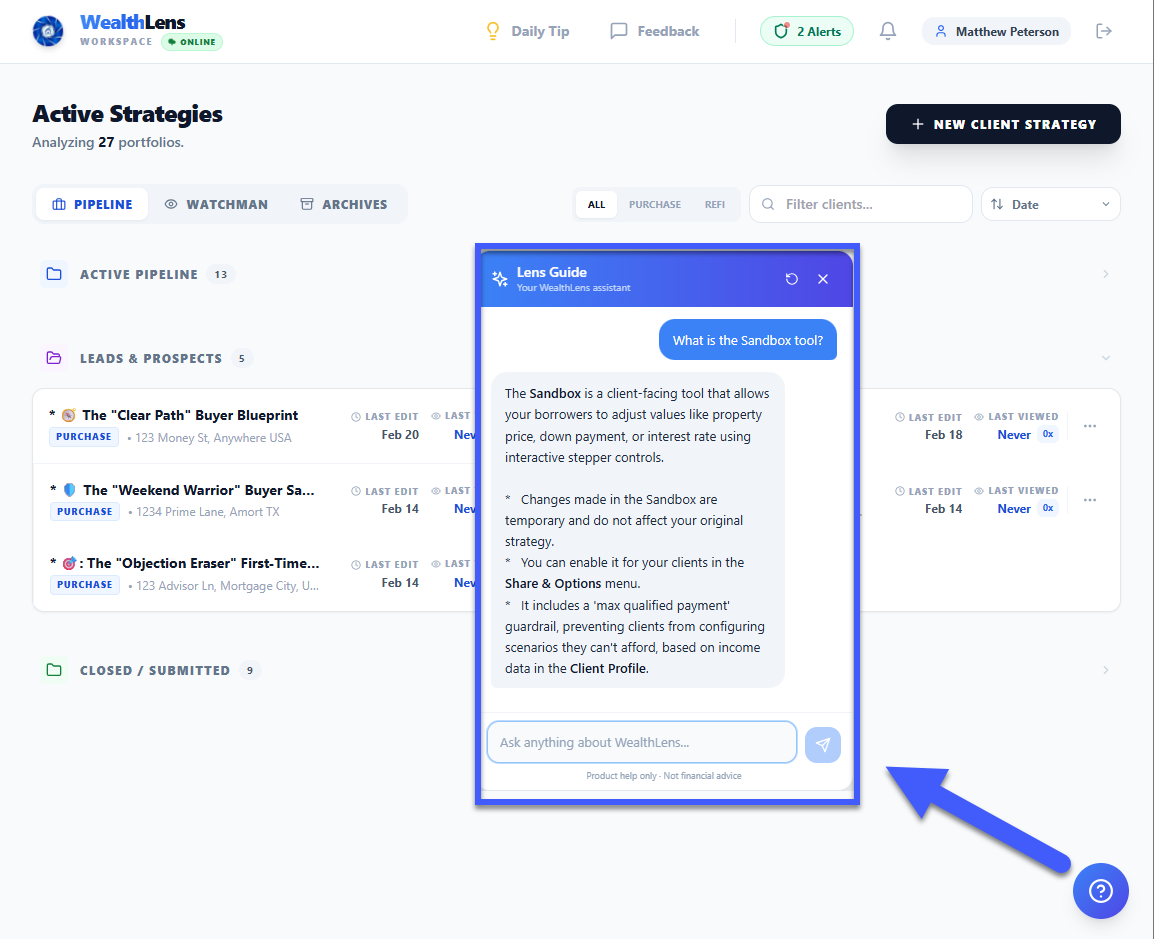The width and height of the screenshot is (1154, 939).
Task: Click the WealthLens logo icon
Action: click(x=48, y=31)
